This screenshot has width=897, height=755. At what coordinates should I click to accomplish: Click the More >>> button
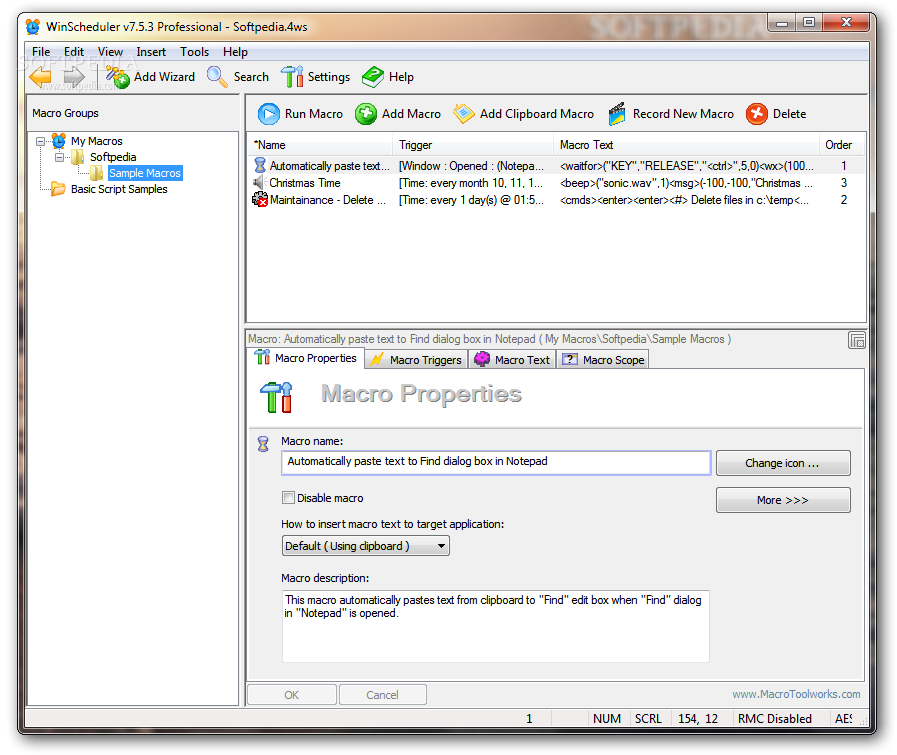tap(783, 500)
